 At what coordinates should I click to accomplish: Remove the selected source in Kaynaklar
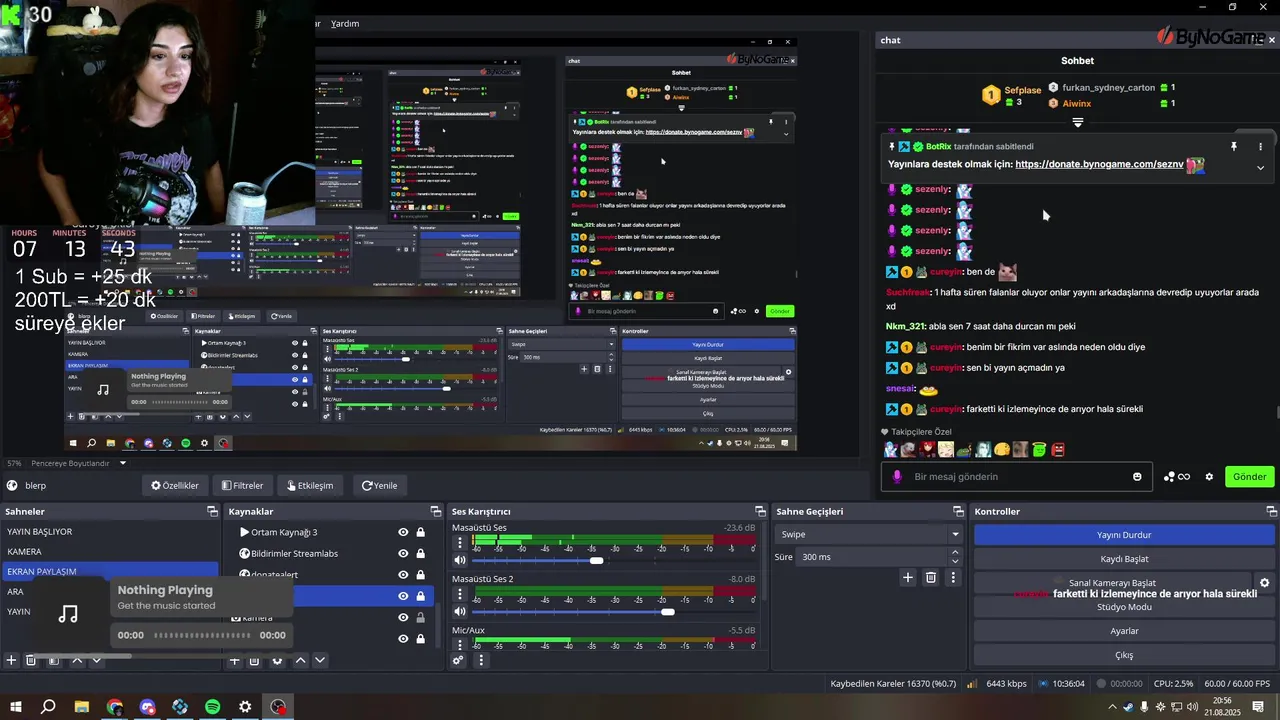pos(254,660)
